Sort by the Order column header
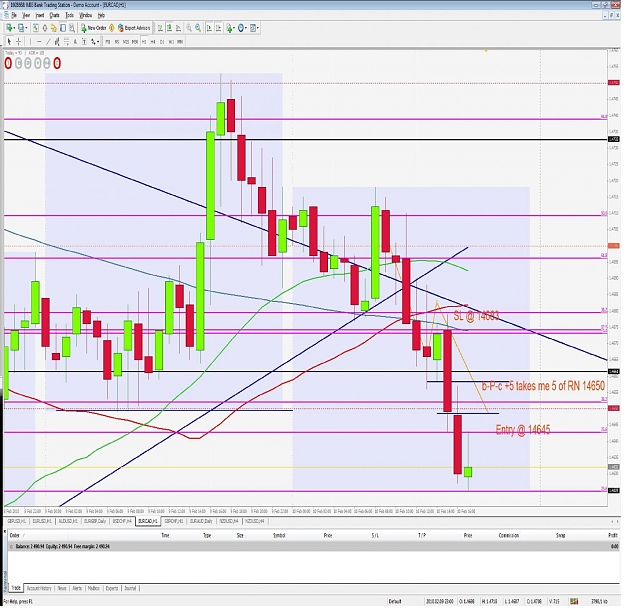Screen dimensions: 625x608 [x=15, y=535]
